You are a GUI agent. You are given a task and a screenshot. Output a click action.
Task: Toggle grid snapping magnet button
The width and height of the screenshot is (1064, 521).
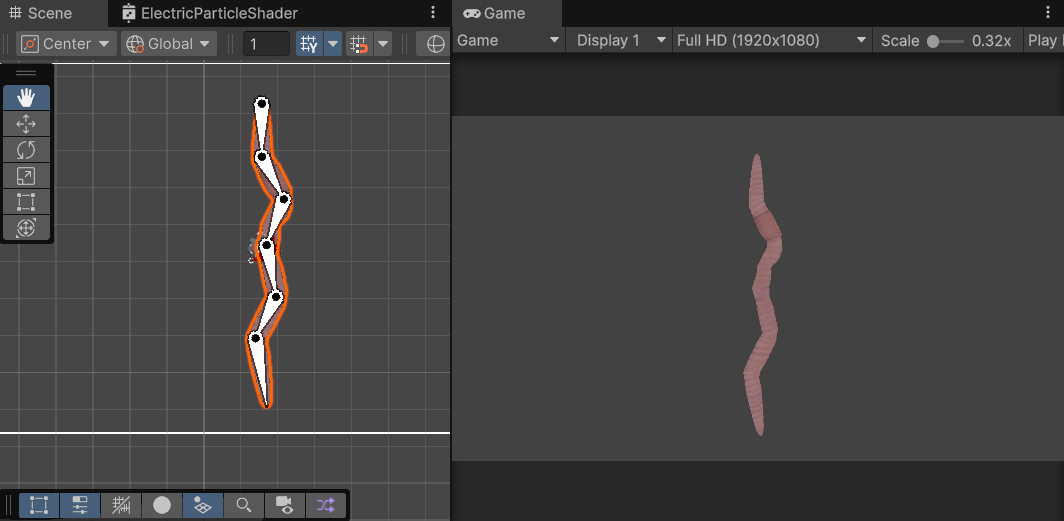(358, 44)
